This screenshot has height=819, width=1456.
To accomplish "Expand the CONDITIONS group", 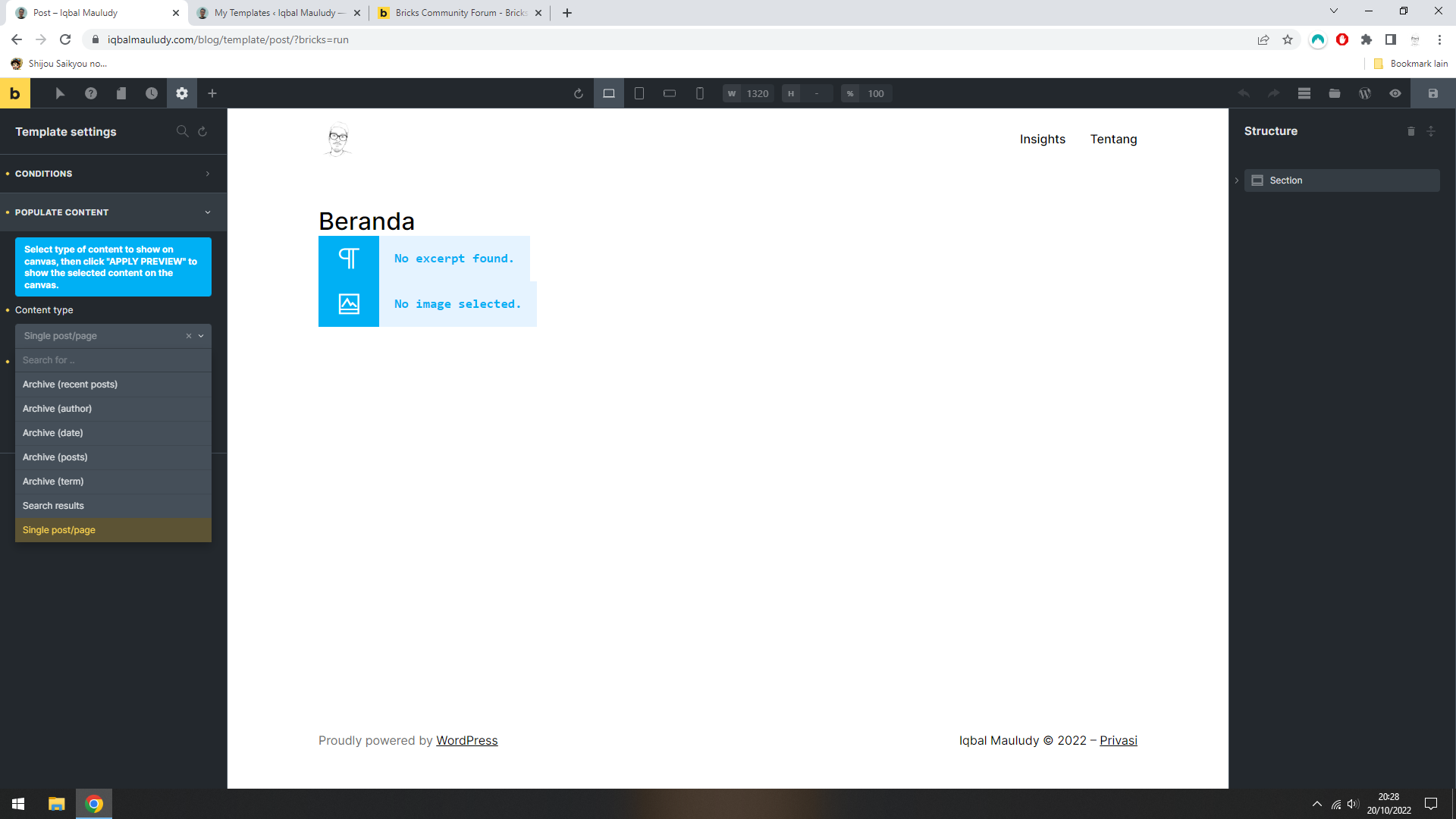I will [114, 174].
